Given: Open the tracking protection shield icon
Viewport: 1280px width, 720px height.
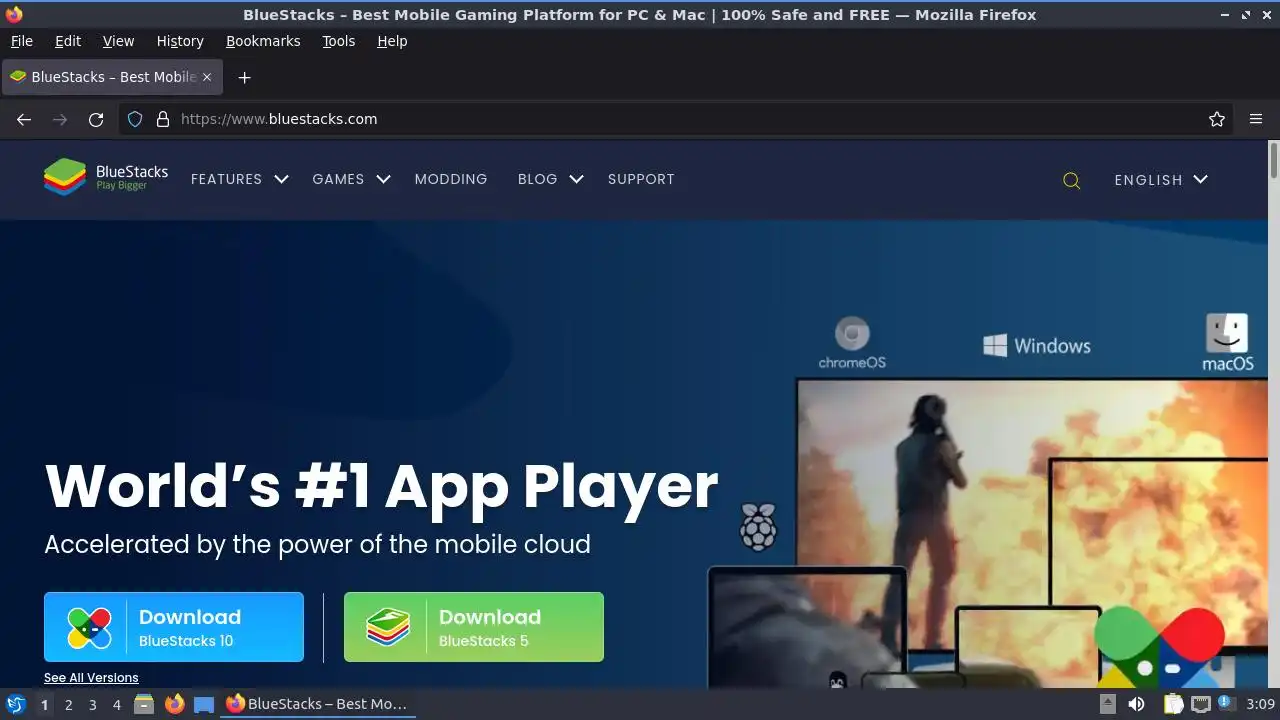Looking at the screenshot, I should pos(135,119).
